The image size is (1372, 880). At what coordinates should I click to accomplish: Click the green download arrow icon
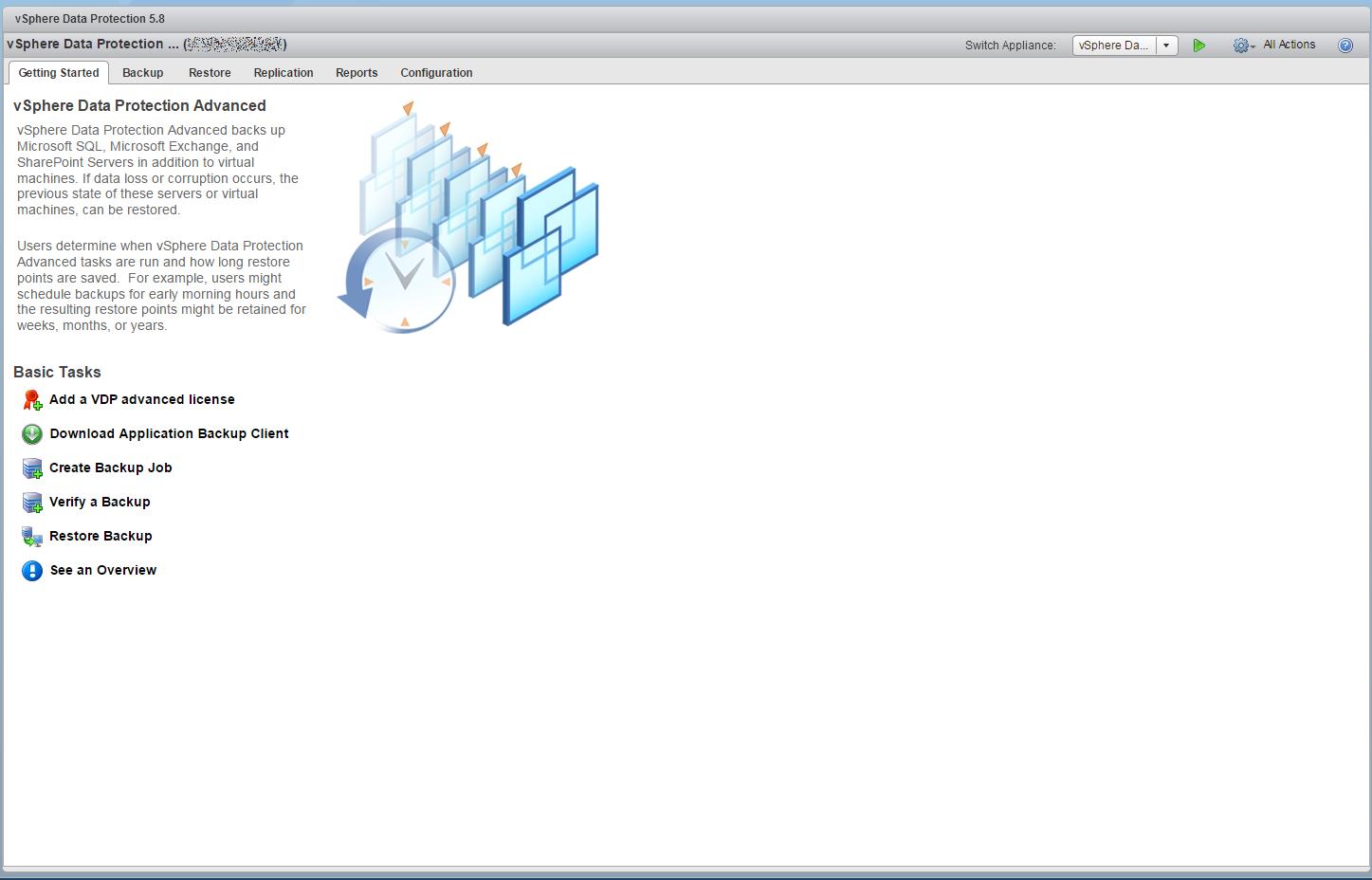tap(32, 434)
